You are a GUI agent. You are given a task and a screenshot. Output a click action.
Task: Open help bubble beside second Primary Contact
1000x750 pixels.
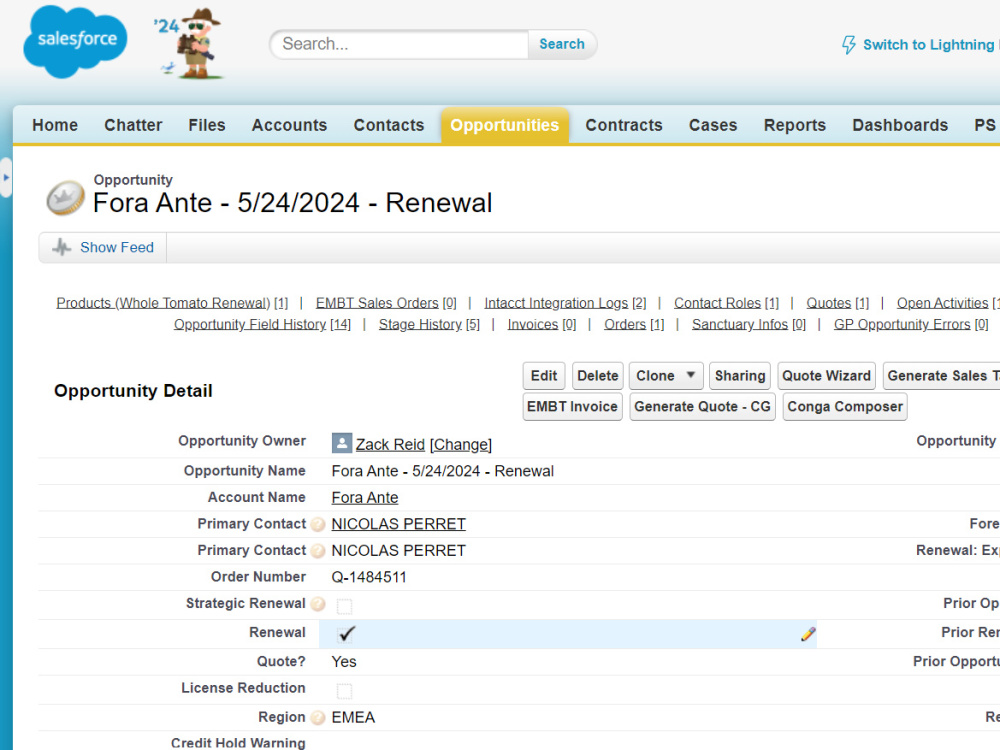pyautogui.click(x=318, y=551)
